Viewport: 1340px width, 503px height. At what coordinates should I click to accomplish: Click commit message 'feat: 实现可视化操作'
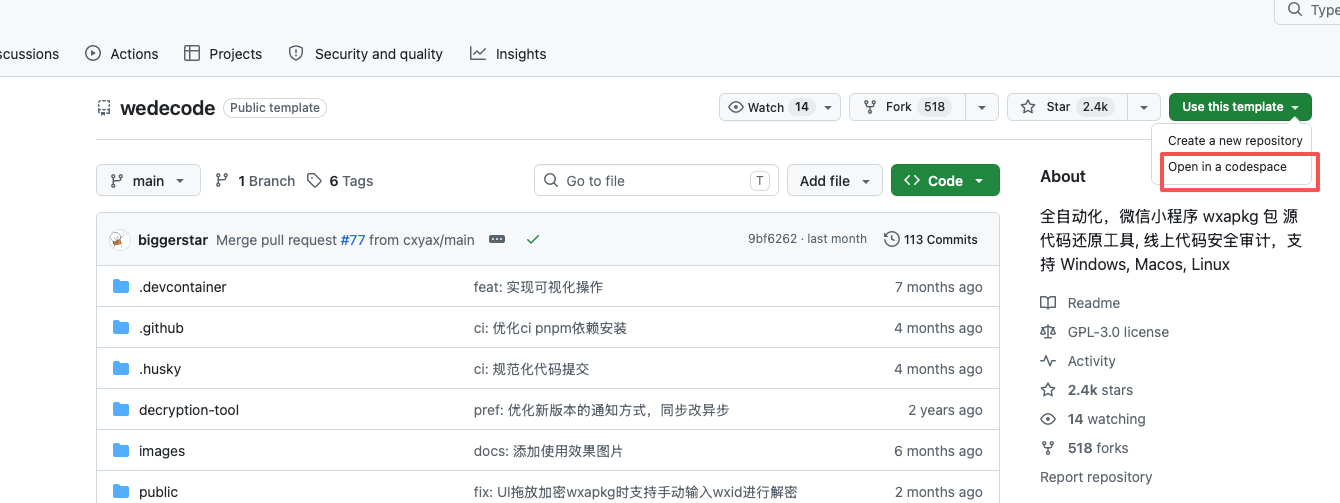click(538, 287)
